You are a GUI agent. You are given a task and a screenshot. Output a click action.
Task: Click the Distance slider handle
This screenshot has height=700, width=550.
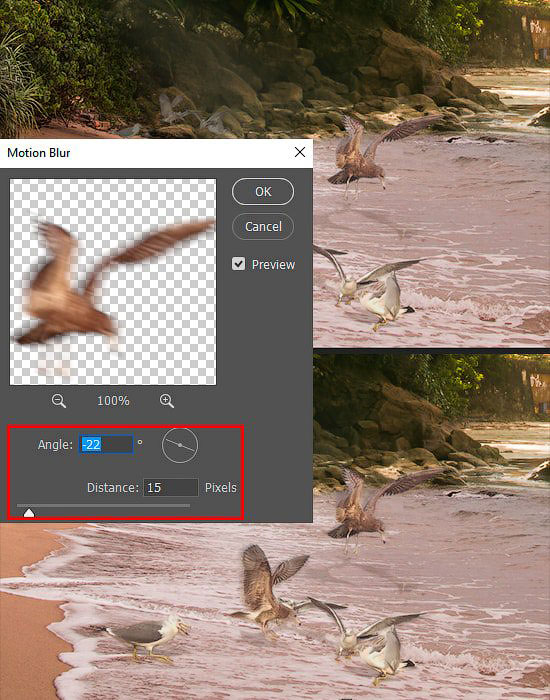click(29, 512)
